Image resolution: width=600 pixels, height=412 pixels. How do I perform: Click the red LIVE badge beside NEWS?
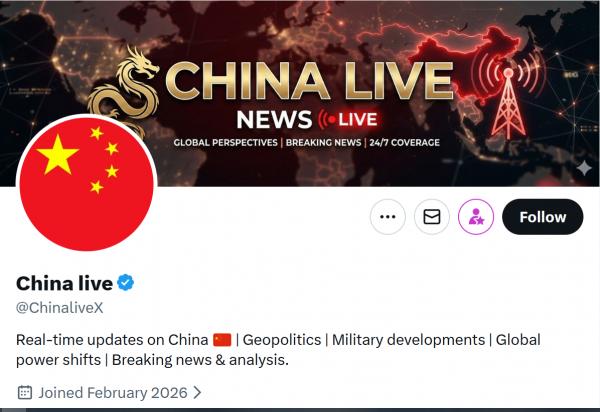pos(348,119)
